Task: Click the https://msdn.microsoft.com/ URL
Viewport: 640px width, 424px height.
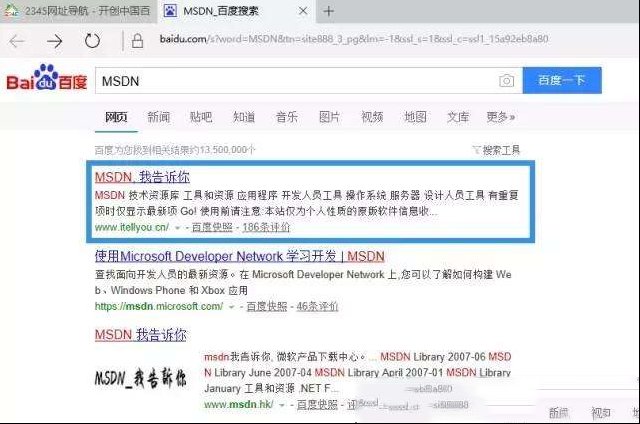Action: pyautogui.click(x=159, y=306)
